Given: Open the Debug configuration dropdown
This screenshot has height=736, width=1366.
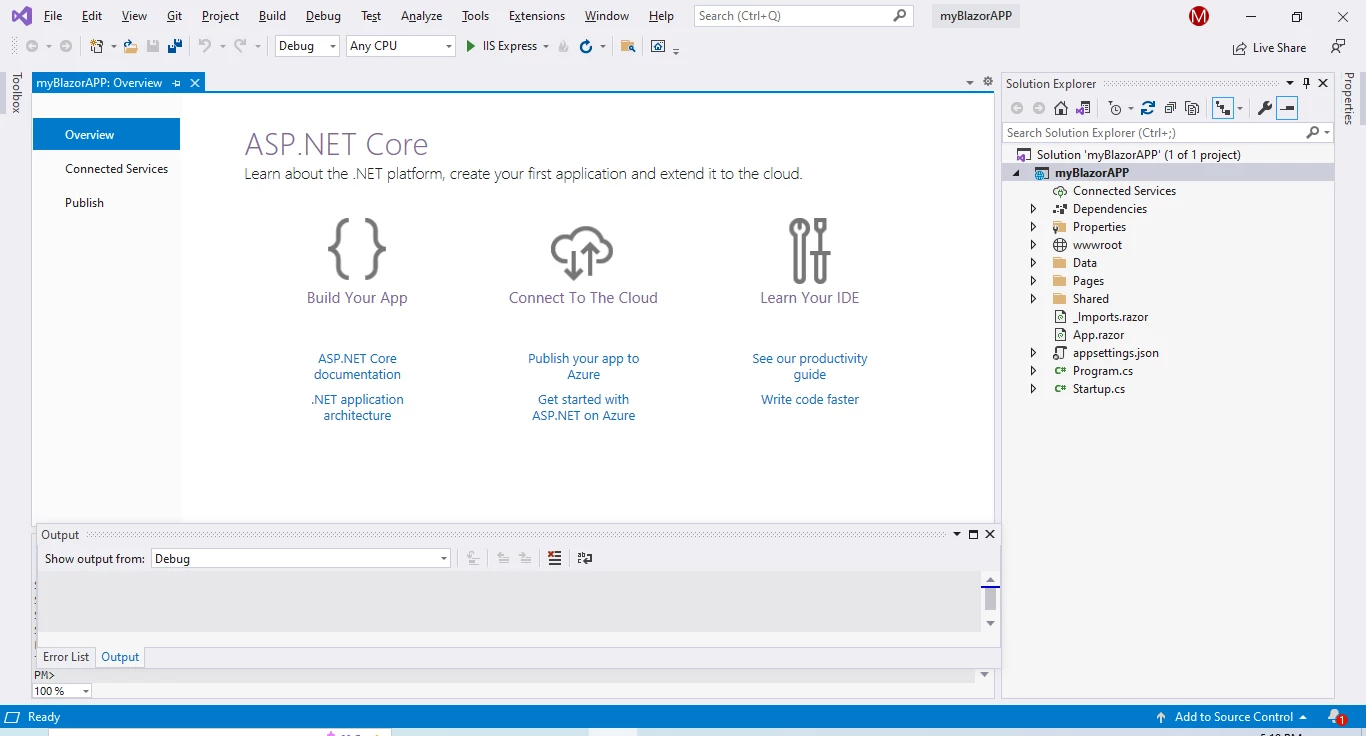Looking at the screenshot, I should pyautogui.click(x=333, y=46).
